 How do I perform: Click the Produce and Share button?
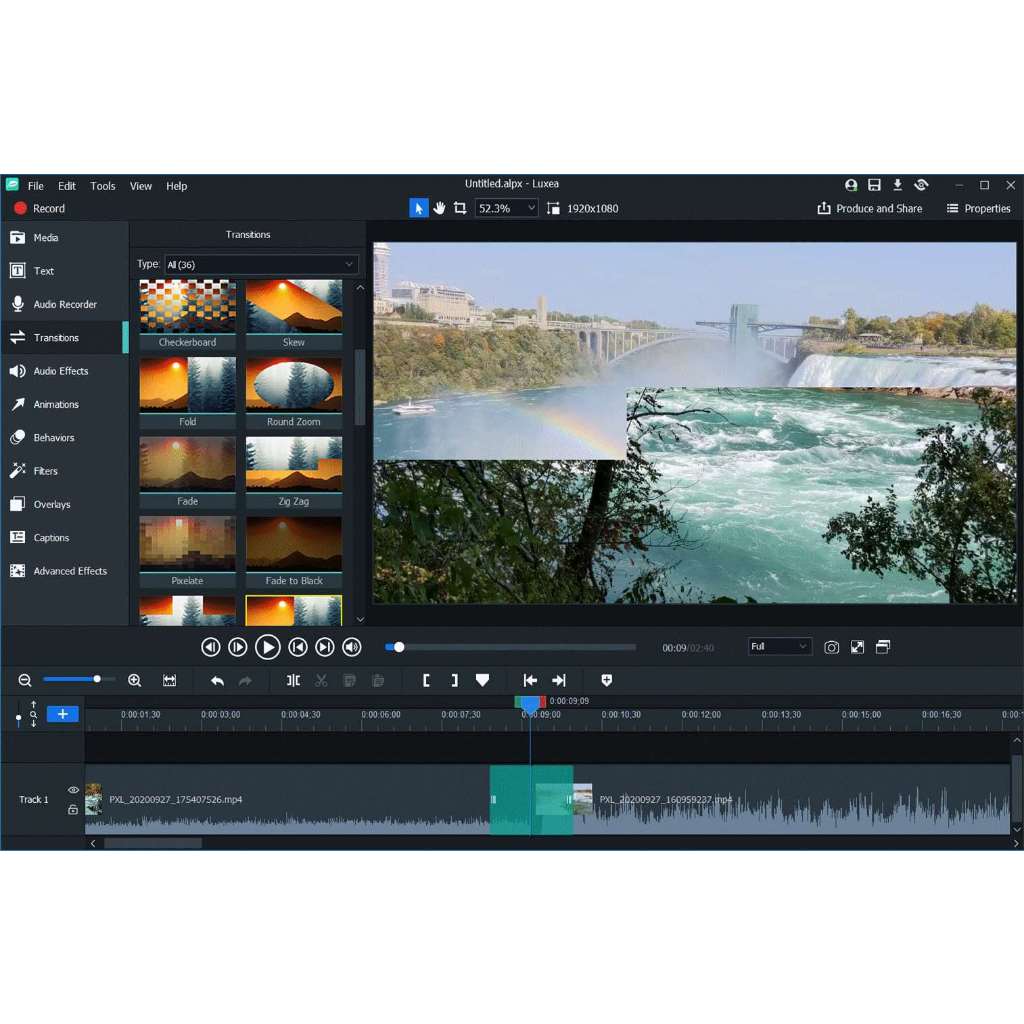(869, 208)
